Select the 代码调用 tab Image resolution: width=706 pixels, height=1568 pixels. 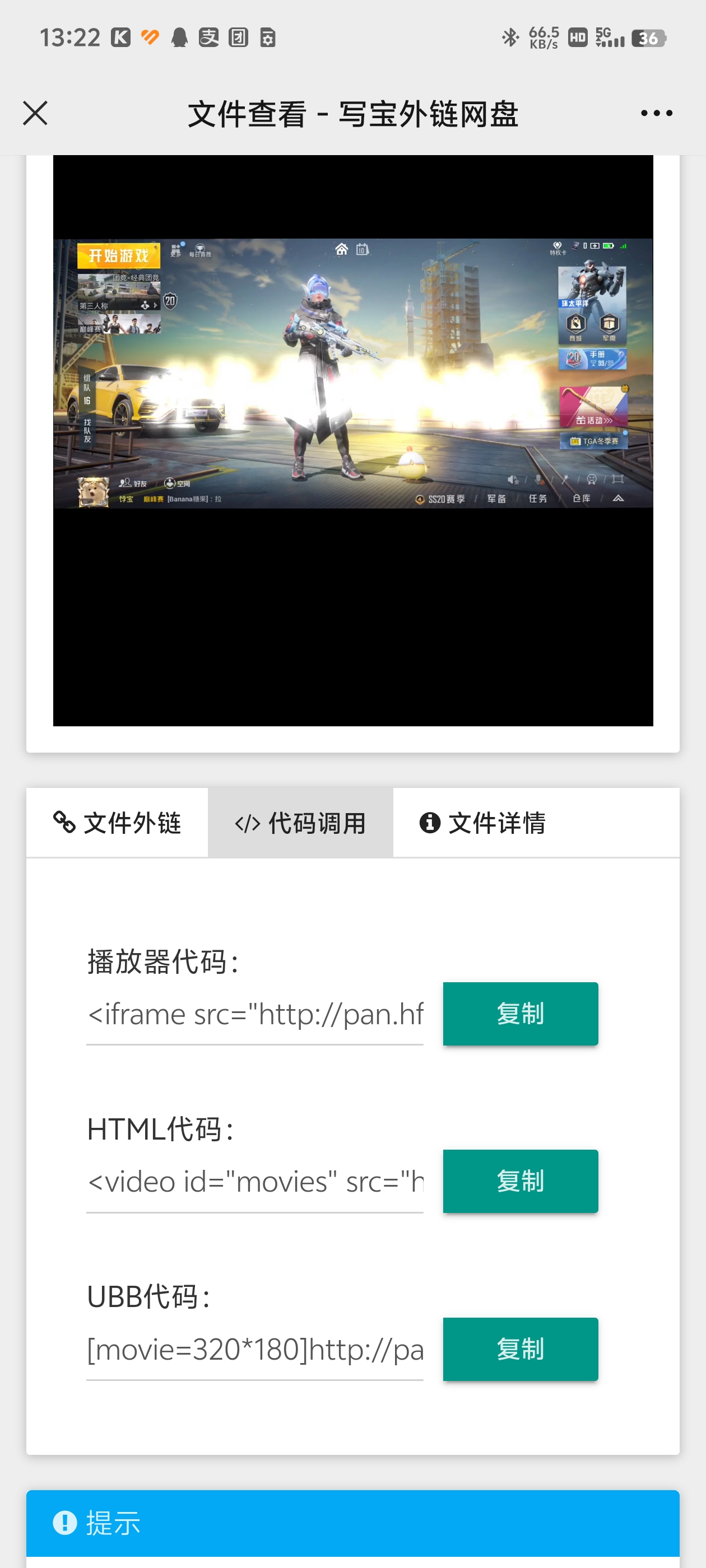tap(300, 823)
